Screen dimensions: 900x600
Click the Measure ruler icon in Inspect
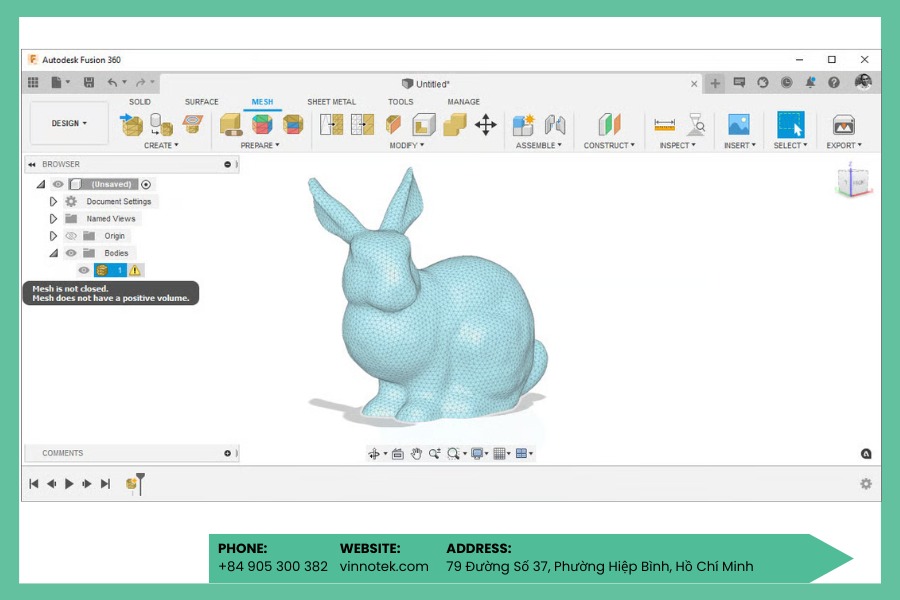[x=664, y=125]
